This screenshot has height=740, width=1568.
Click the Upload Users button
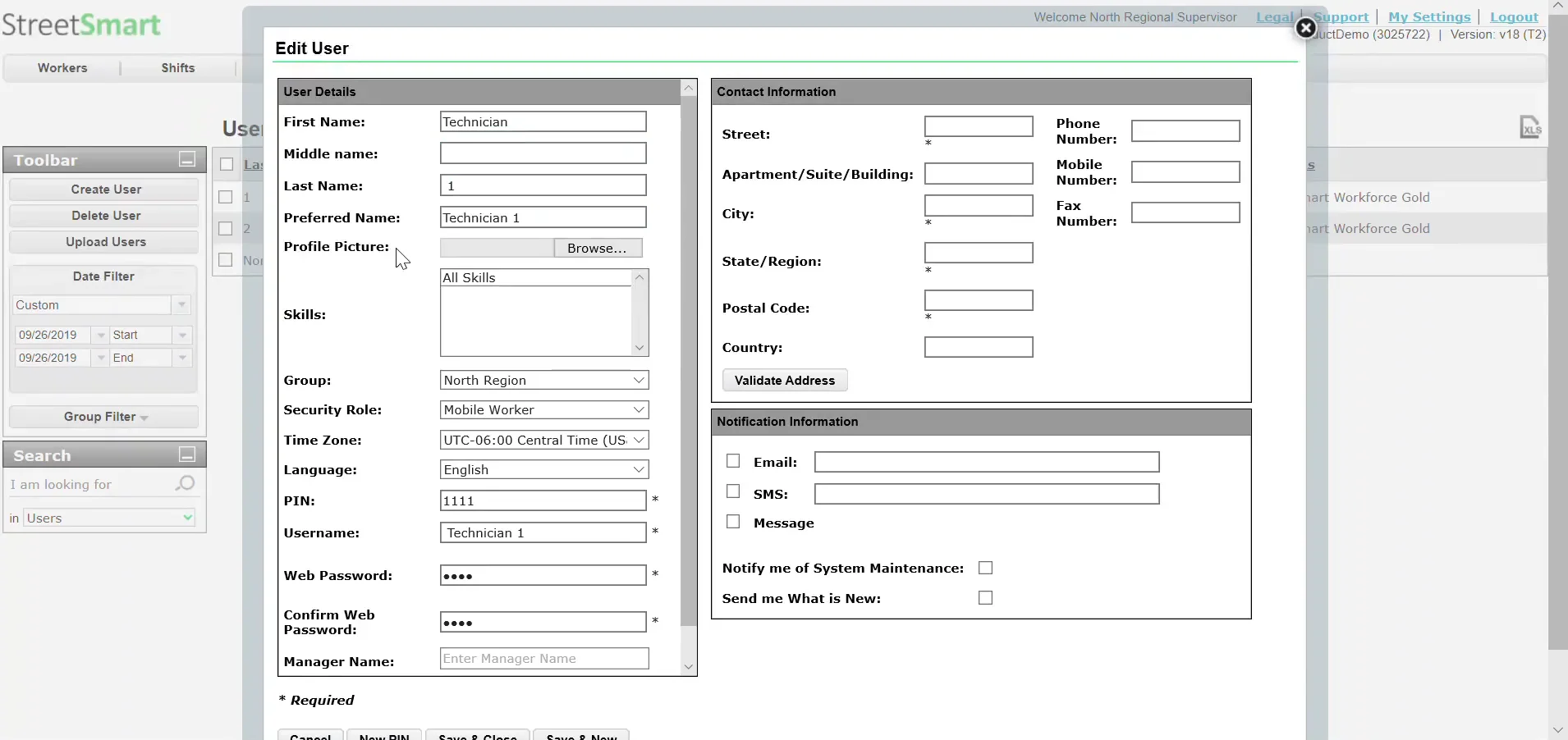point(103,242)
